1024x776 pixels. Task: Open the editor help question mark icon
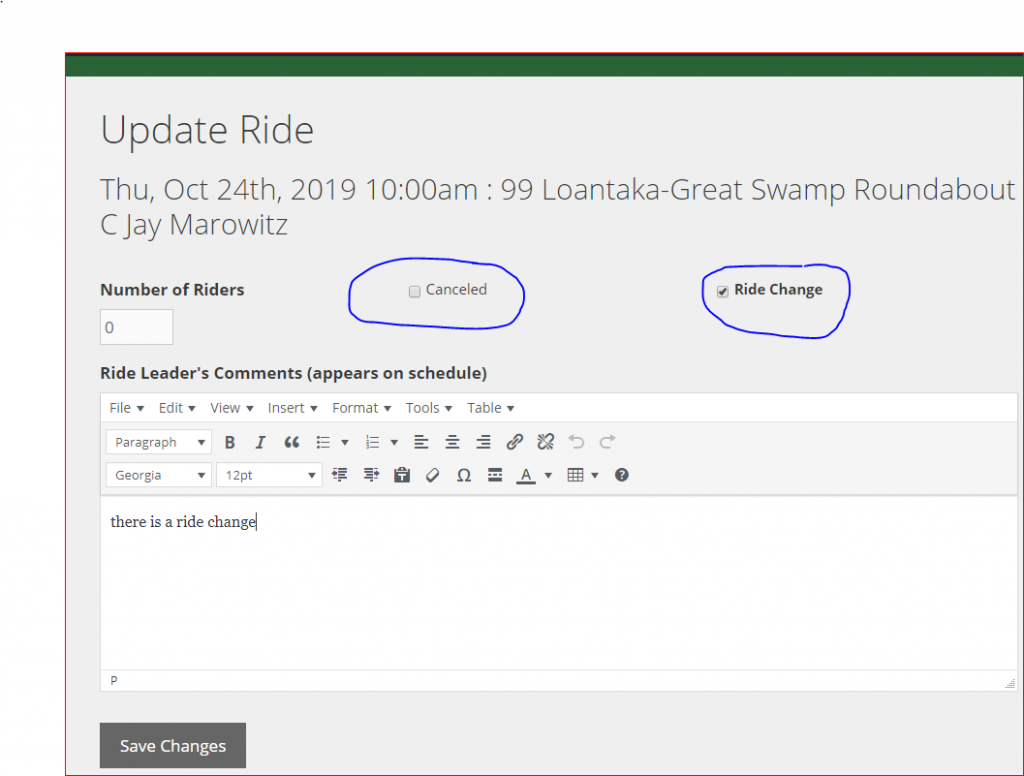pos(621,475)
